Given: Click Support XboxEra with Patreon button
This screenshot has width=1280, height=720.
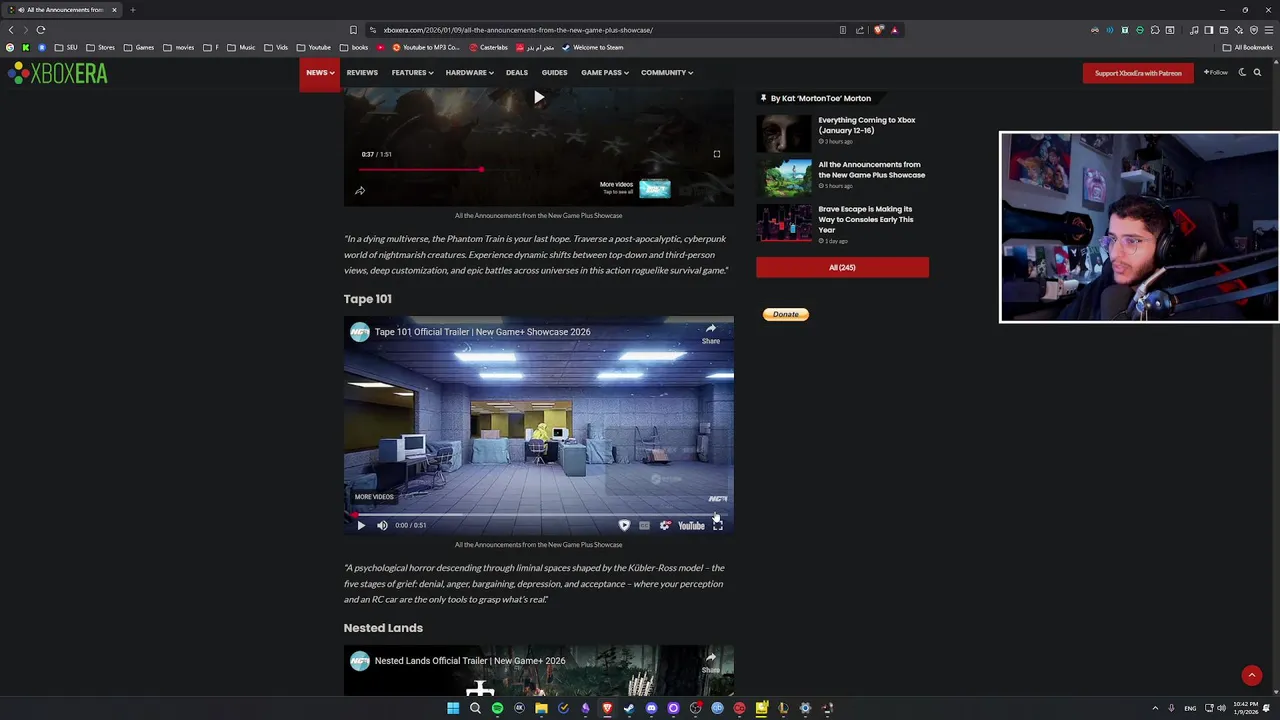Looking at the screenshot, I should pyautogui.click(x=1138, y=73).
